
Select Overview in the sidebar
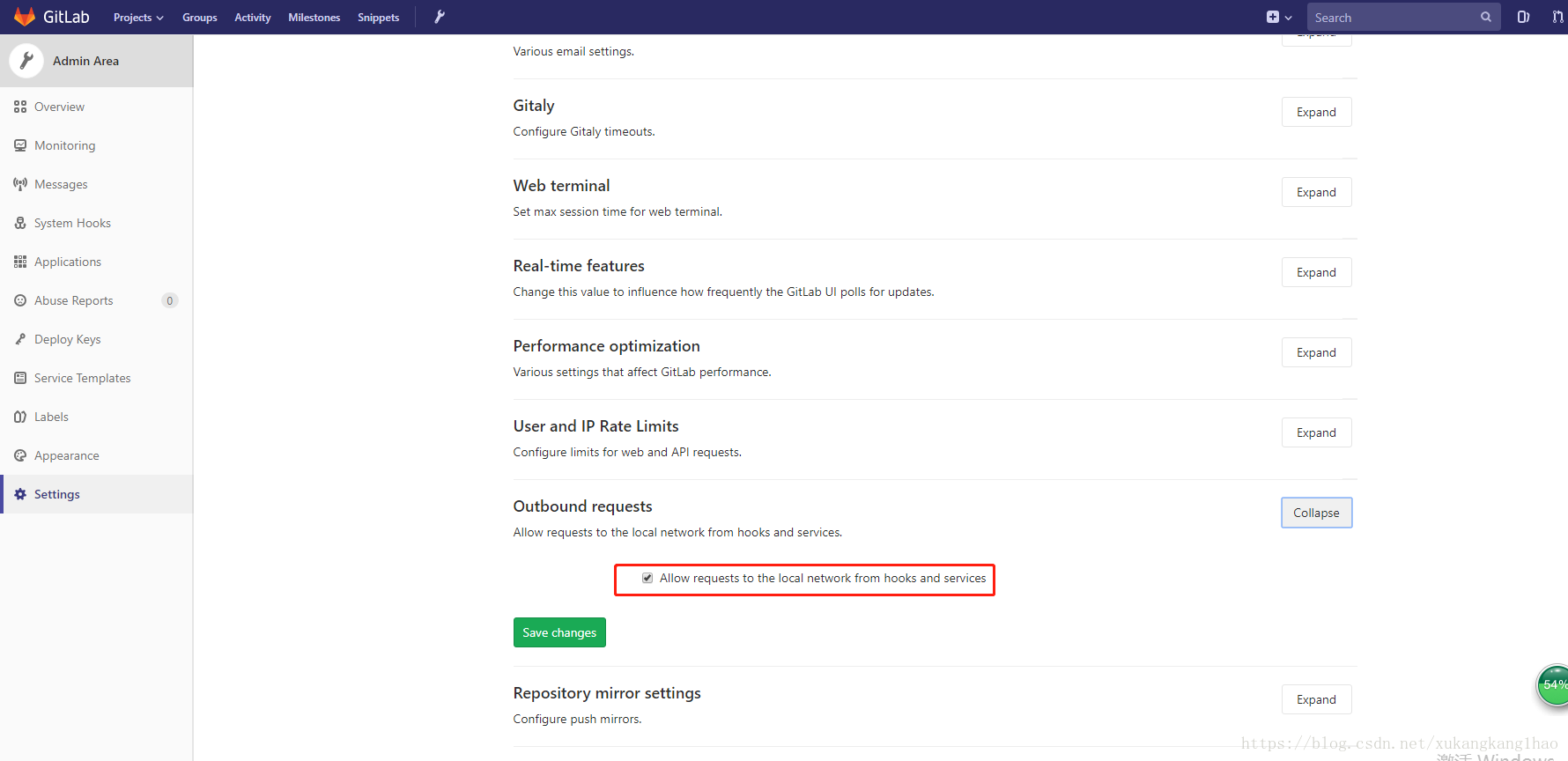96,107
